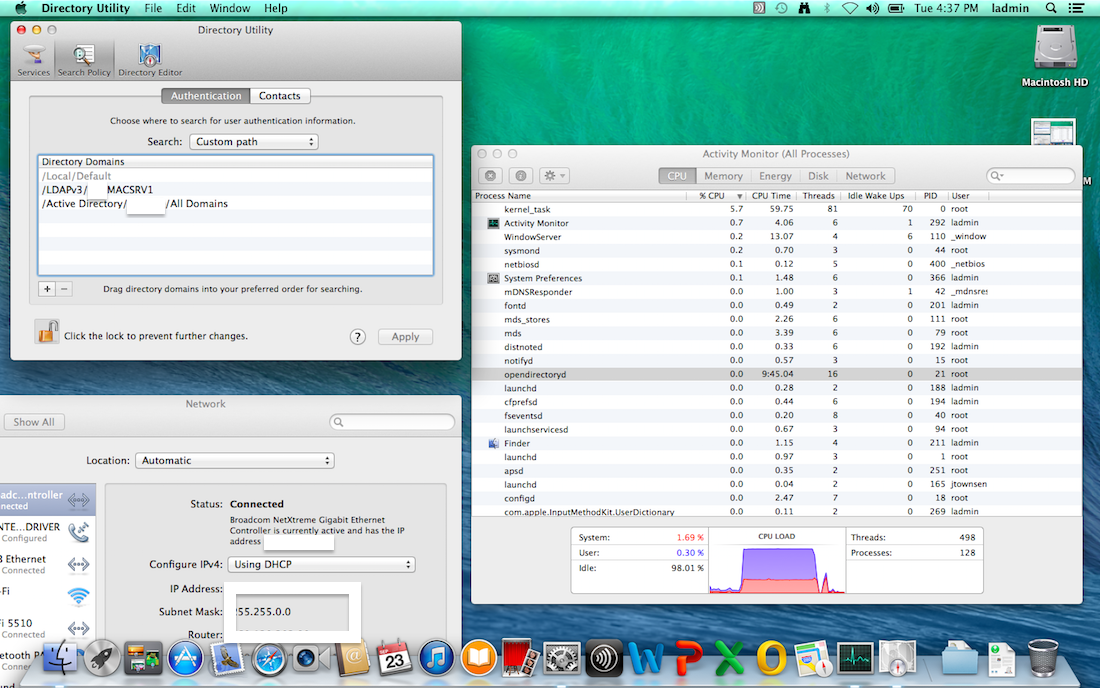Open gear action menu in Activity Monitor

(x=554, y=176)
